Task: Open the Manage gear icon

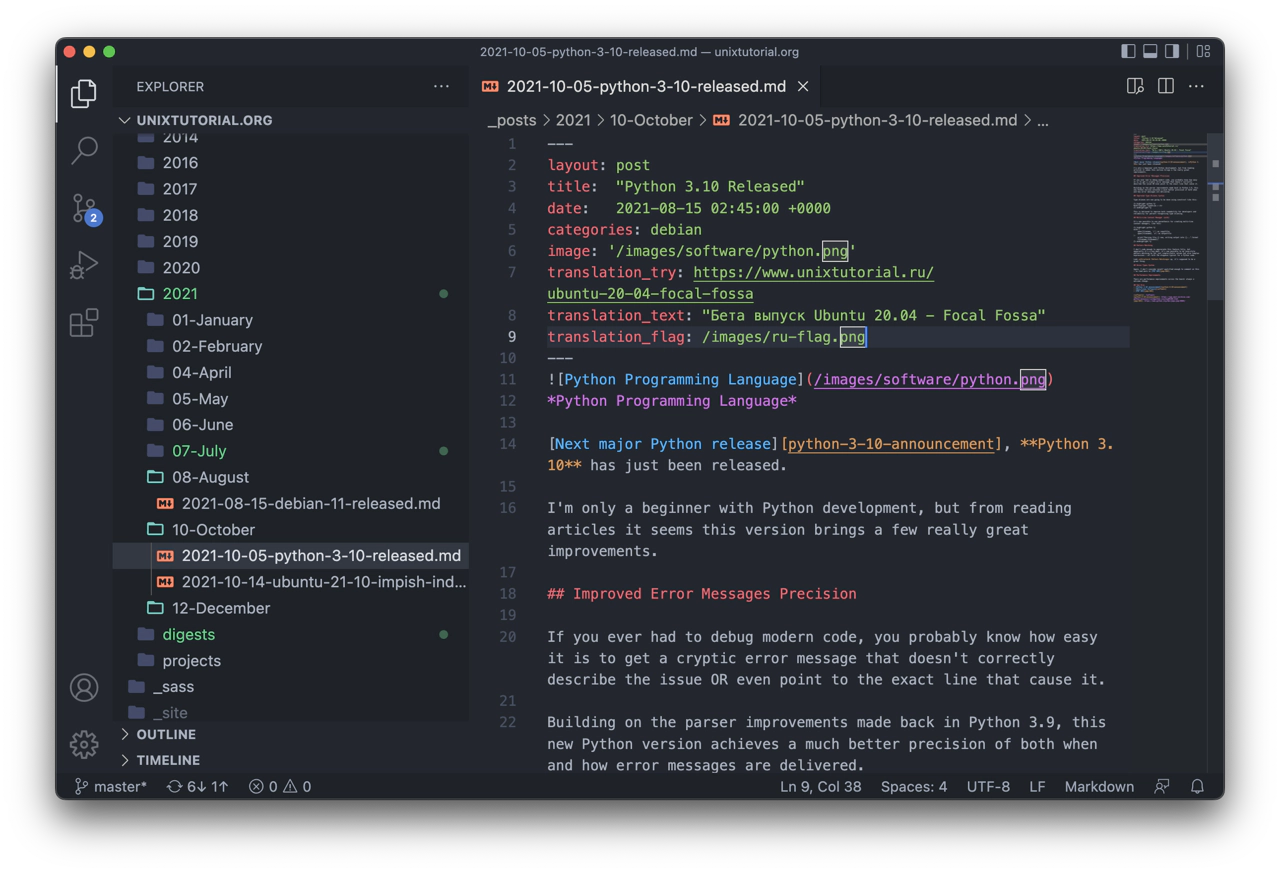Action: 84,744
